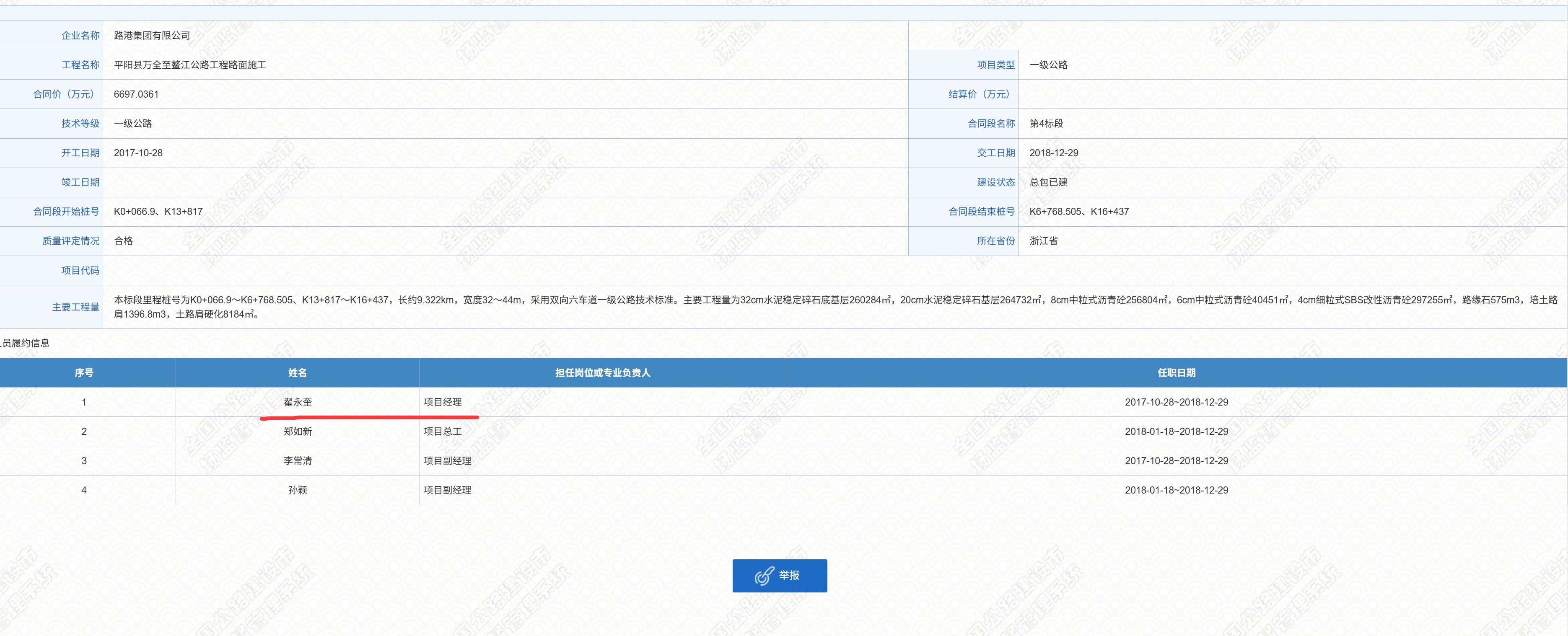
Task: Click the 序号 column header
Action: click(84, 372)
